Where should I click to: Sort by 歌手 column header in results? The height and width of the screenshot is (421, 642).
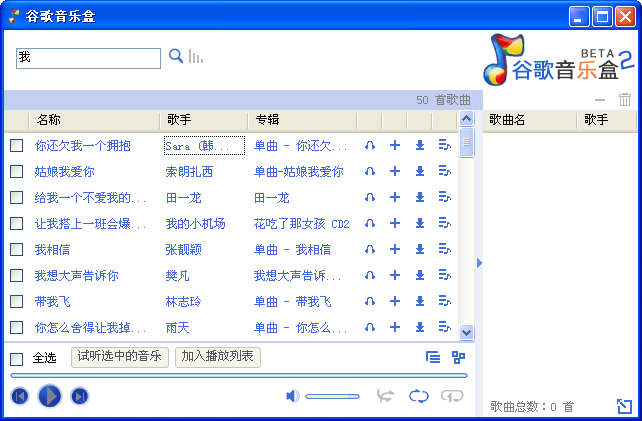(203, 120)
